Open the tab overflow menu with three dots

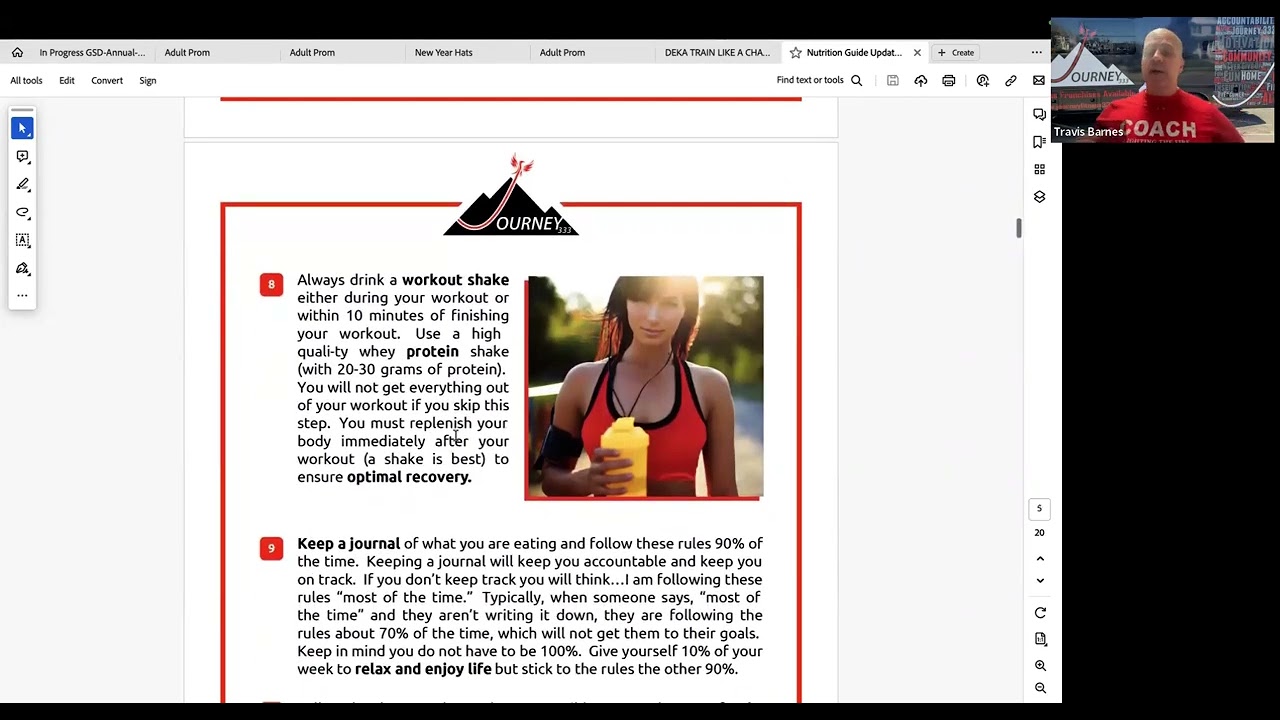coord(1036,53)
